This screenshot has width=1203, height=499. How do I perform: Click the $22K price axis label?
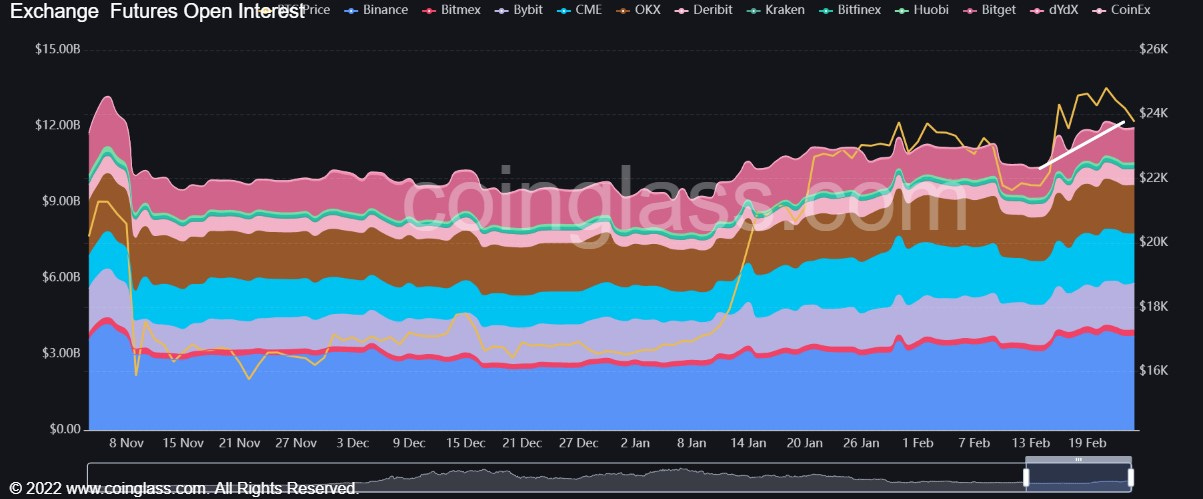tap(1153, 177)
